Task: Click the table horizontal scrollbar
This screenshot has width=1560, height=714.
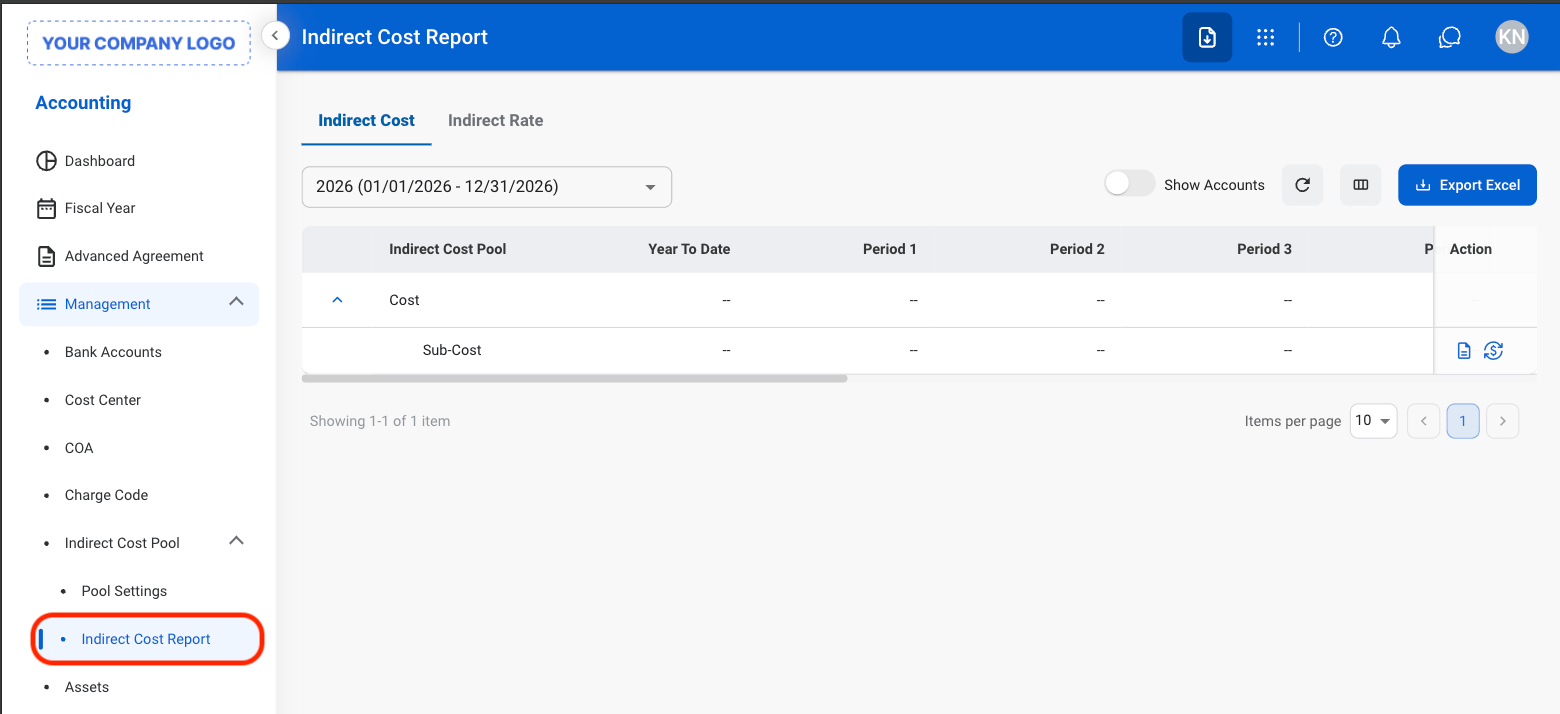Action: [x=574, y=379]
